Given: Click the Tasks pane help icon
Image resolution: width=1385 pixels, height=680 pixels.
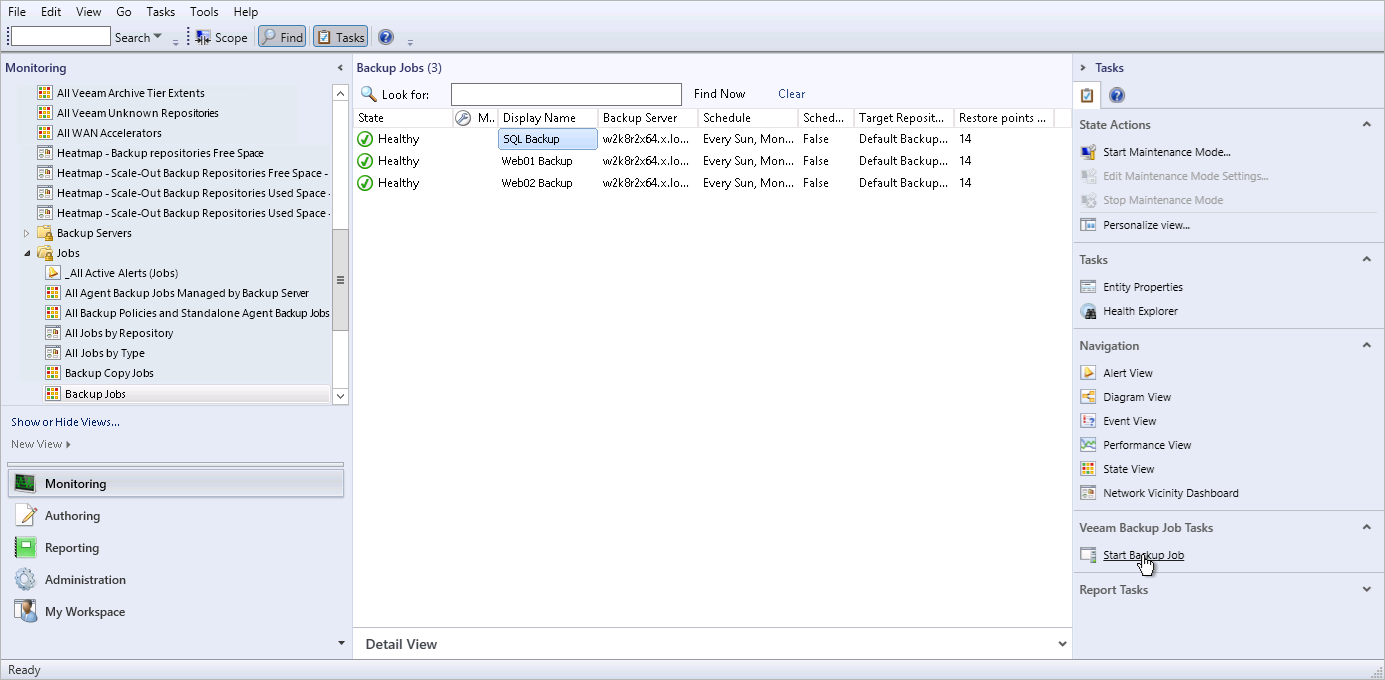Looking at the screenshot, I should tap(1117, 96).
